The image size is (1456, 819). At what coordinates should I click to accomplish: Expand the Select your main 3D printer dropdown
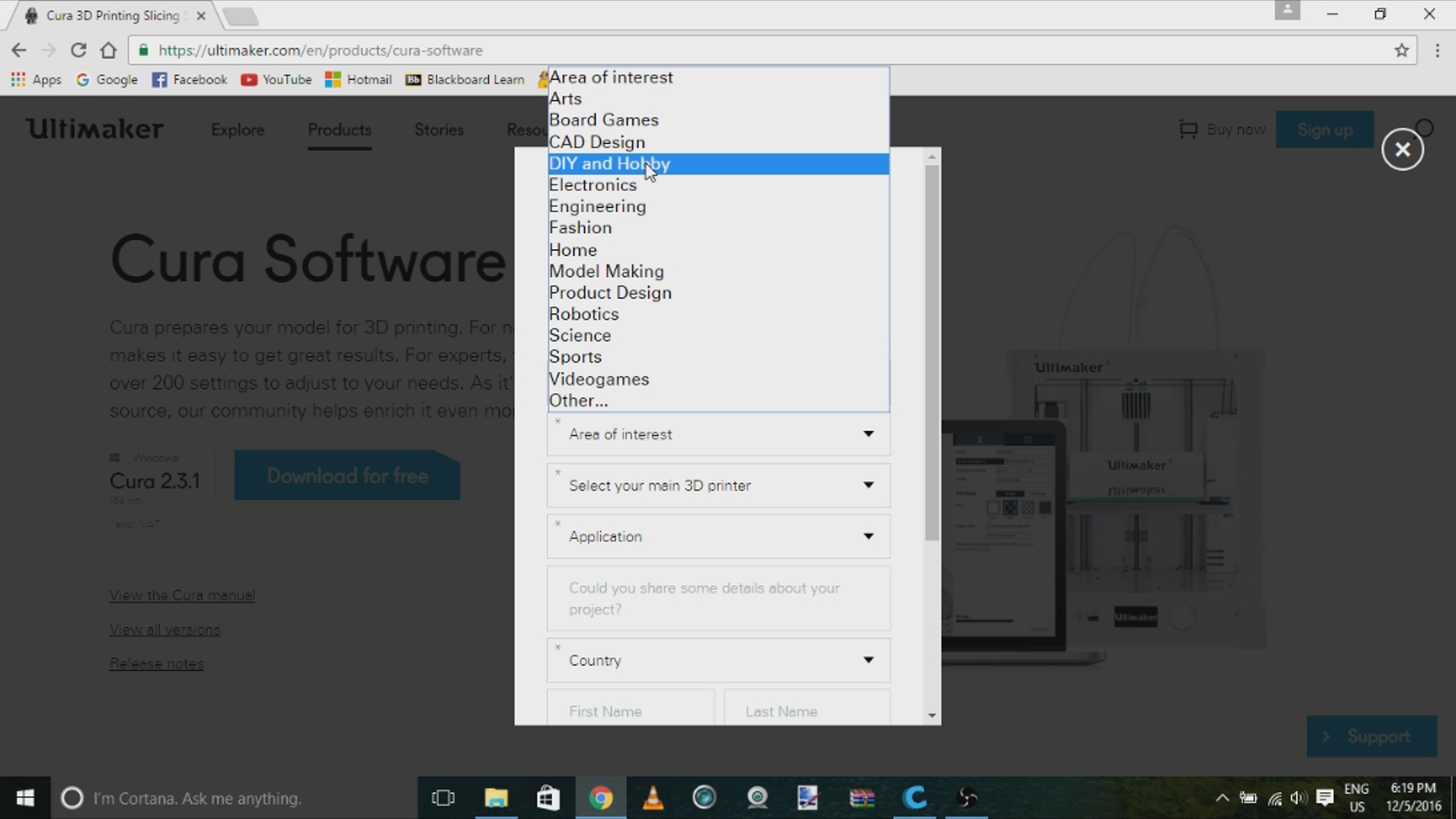pyautogui.click(x=717, y=485)
